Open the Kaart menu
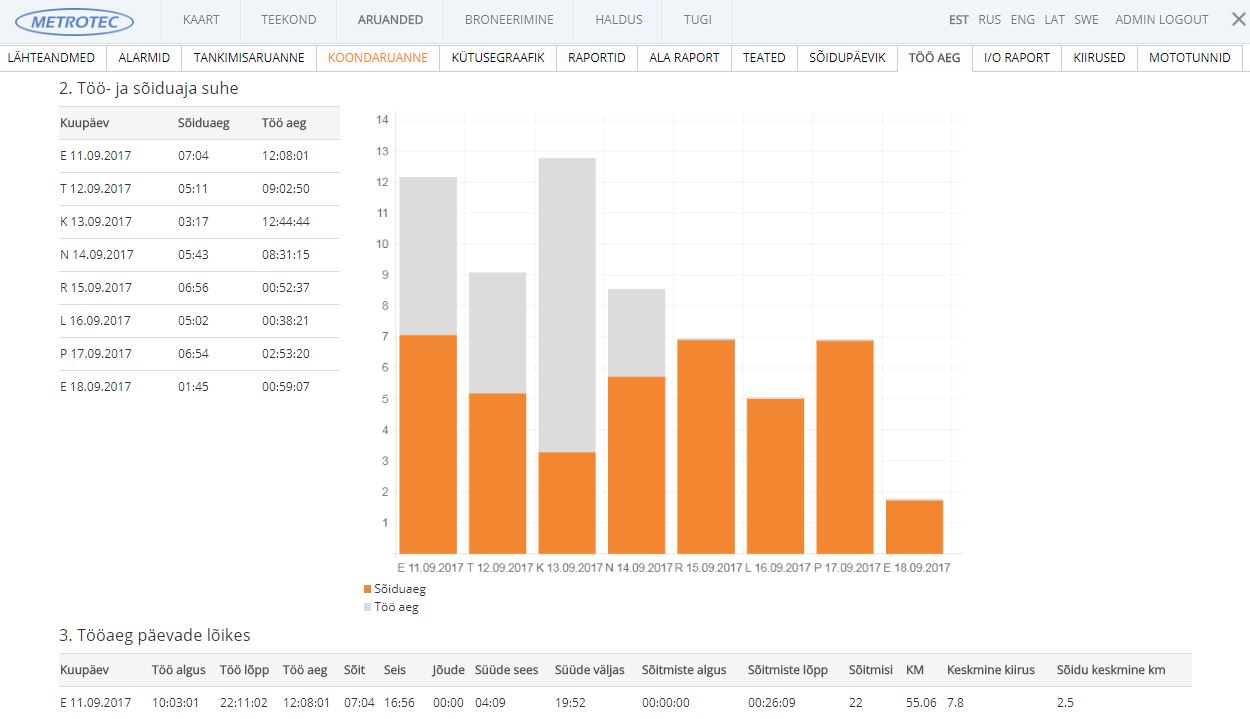The height and width of the screenshot is (719, 1250). pyautogui.click(x=201, y=20)
